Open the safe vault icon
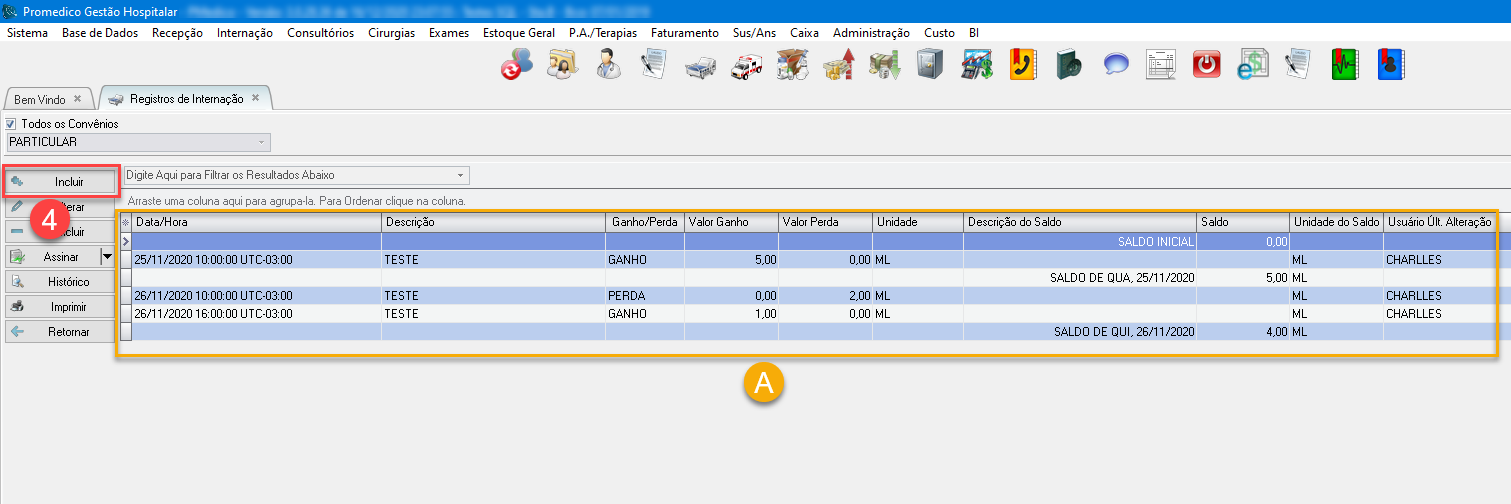Viewport: 1511px width, 504px height. coord(930,65)
